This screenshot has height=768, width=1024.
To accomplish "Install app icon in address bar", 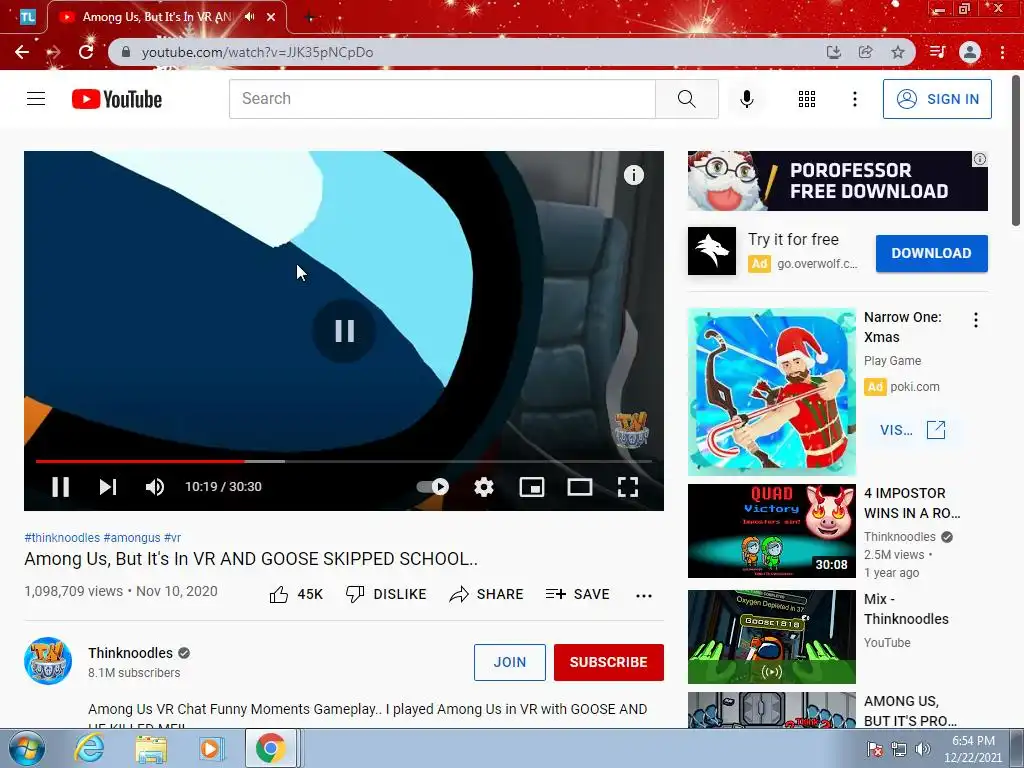I will click(x=833, y=52).
